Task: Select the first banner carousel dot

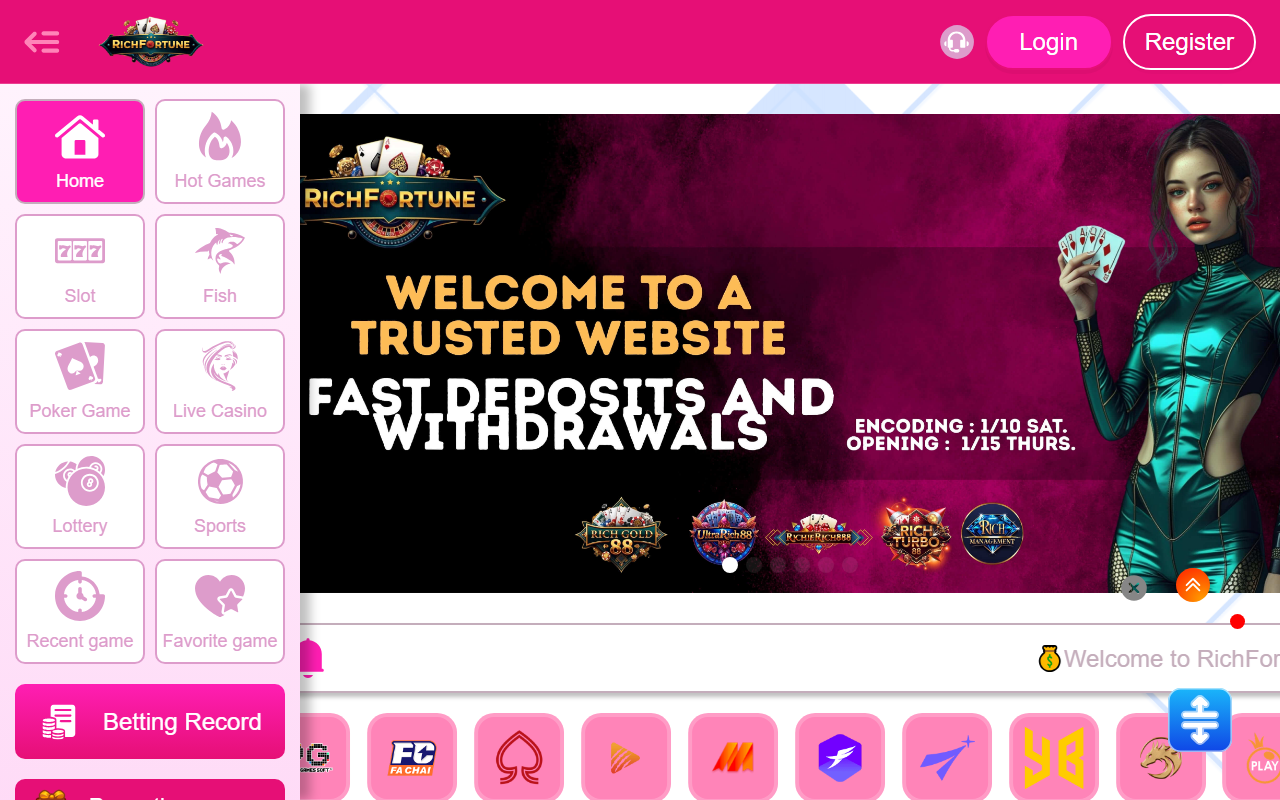Action: tap(730, 565)
